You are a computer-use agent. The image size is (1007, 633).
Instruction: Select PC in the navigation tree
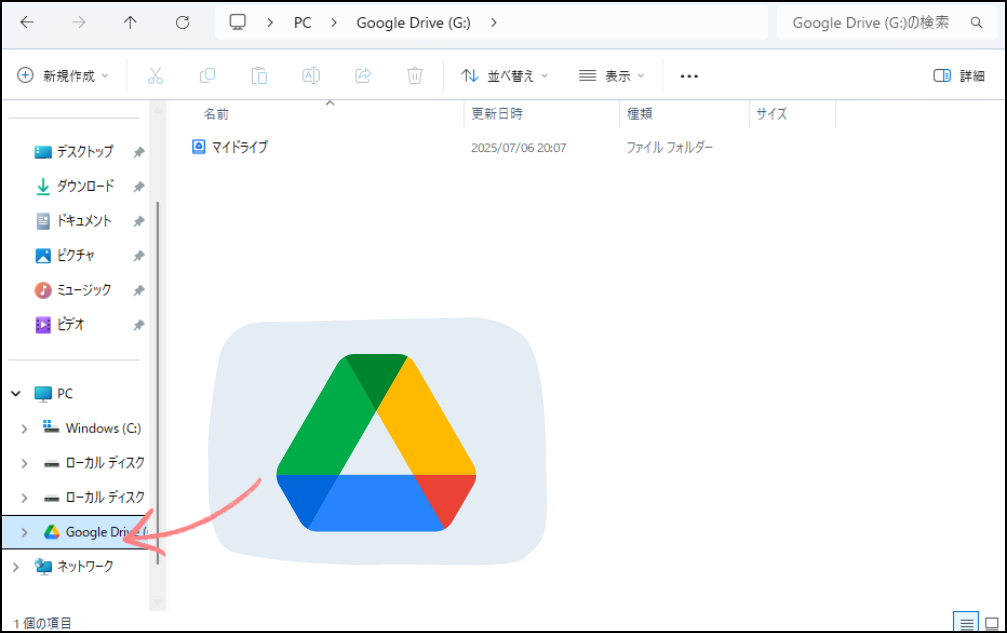(x=64, y=394)
